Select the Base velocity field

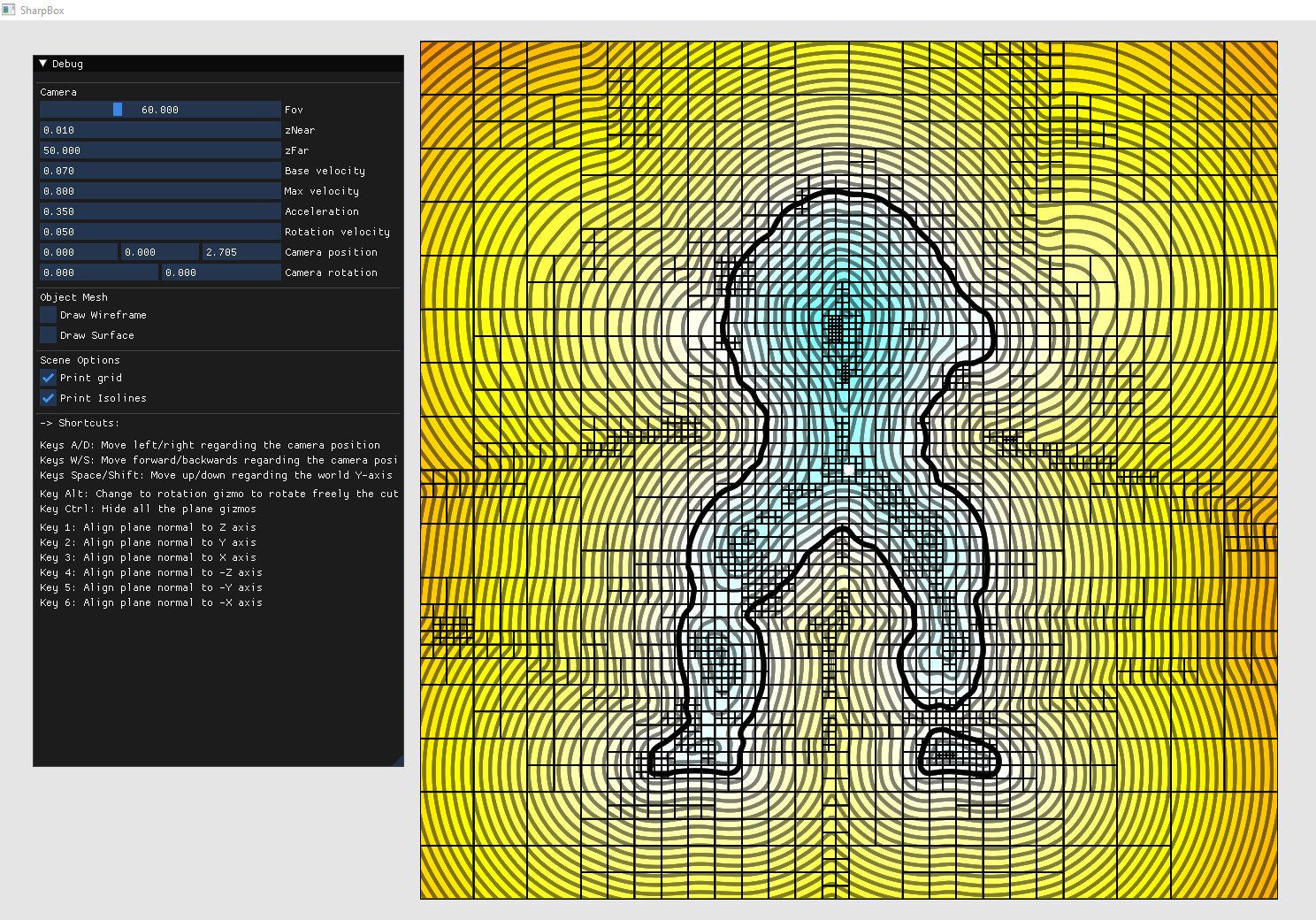click(160, 171)
